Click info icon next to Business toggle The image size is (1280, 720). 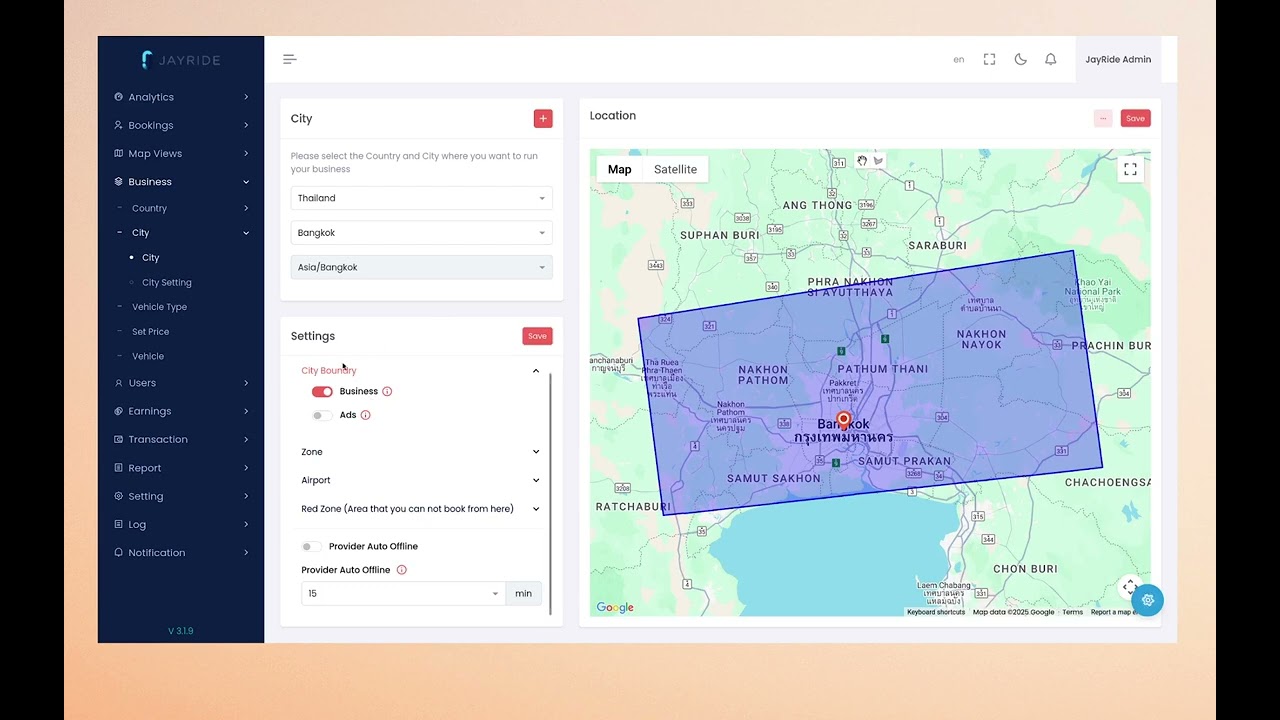387,391
